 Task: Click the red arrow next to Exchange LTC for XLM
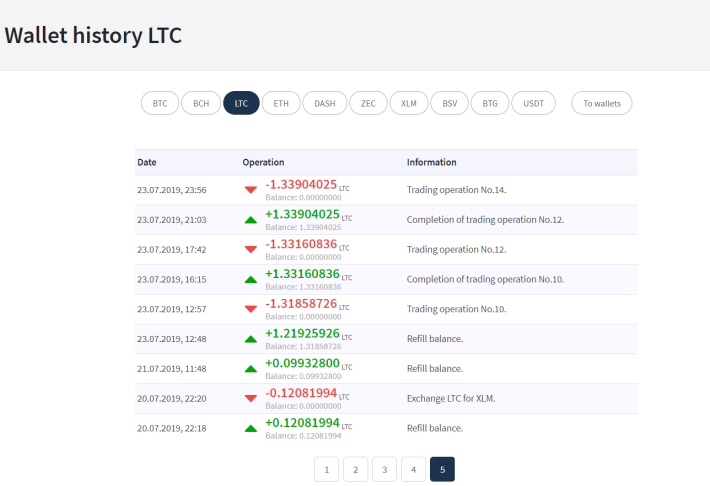pos(250,399)
